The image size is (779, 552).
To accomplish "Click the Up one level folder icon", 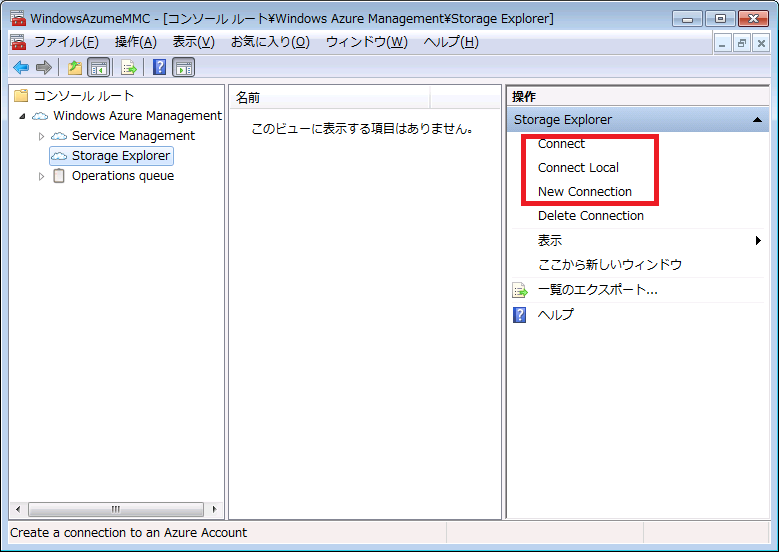I will (x=75, y=67).
